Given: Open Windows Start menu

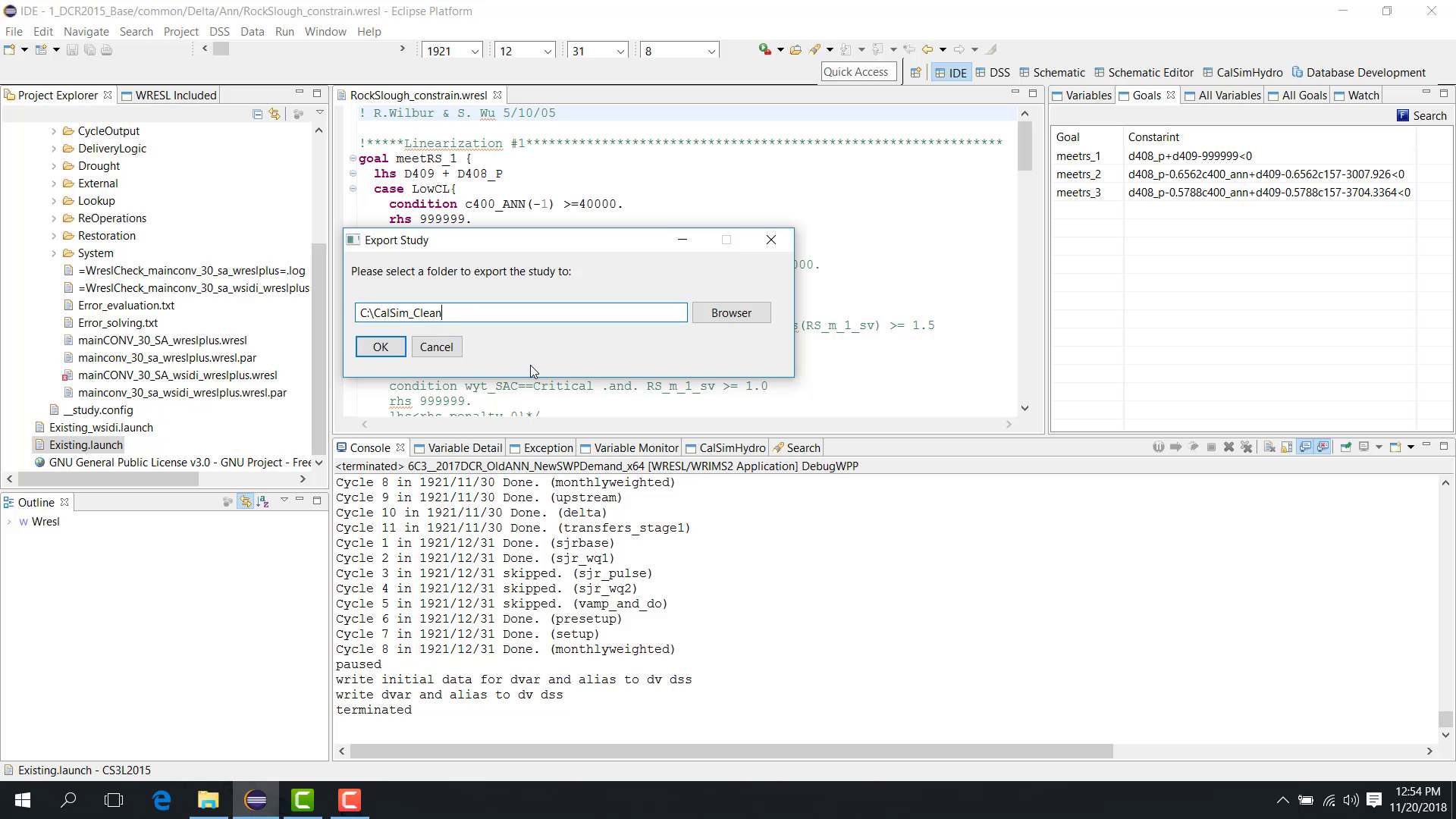Looking at the screenshot, I should tap(22, 800).
